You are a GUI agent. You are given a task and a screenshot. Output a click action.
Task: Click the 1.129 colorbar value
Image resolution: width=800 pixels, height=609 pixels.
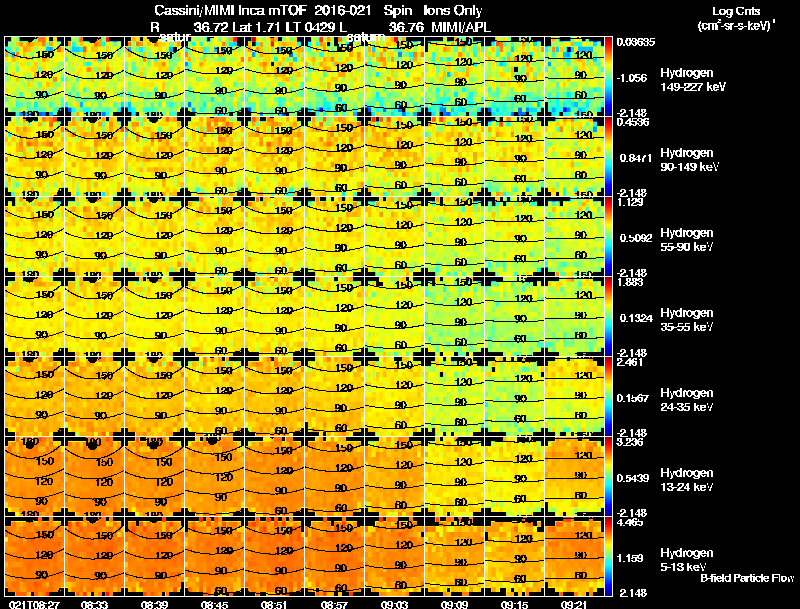[x=630, y=202]
